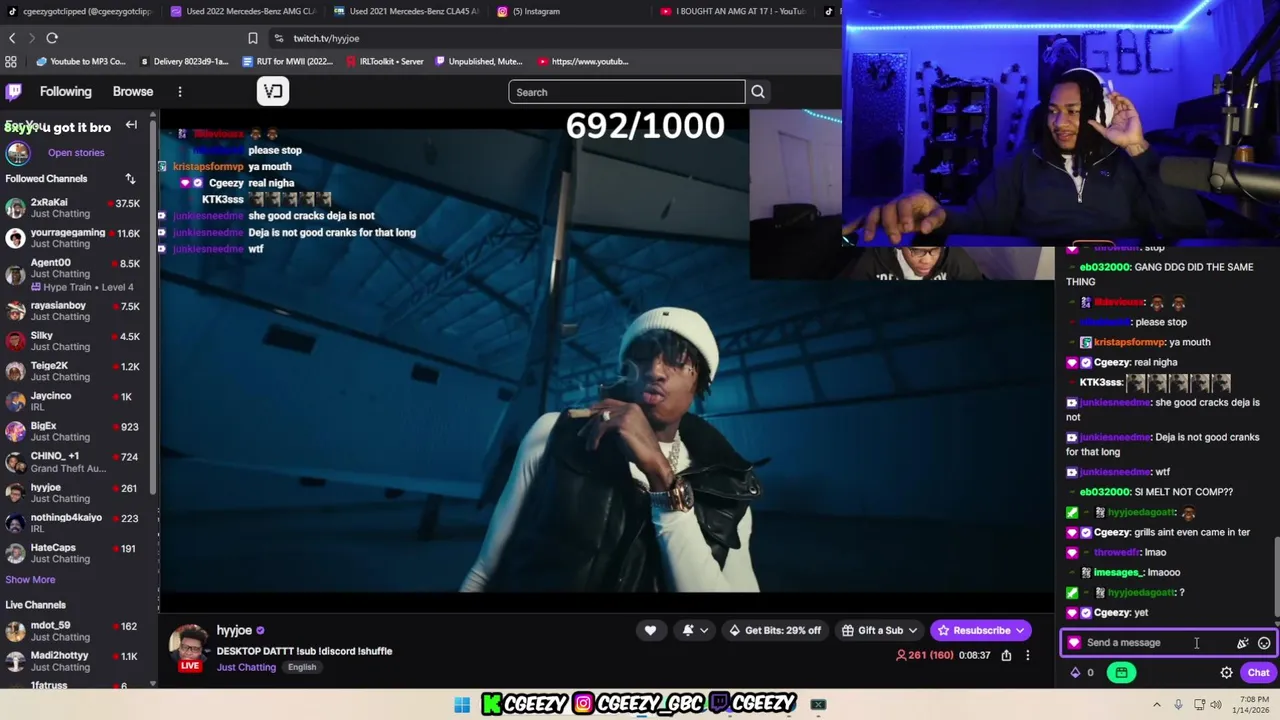Click the chat badge icon in message box
1280x720 pixels.
click(1074, 643)
